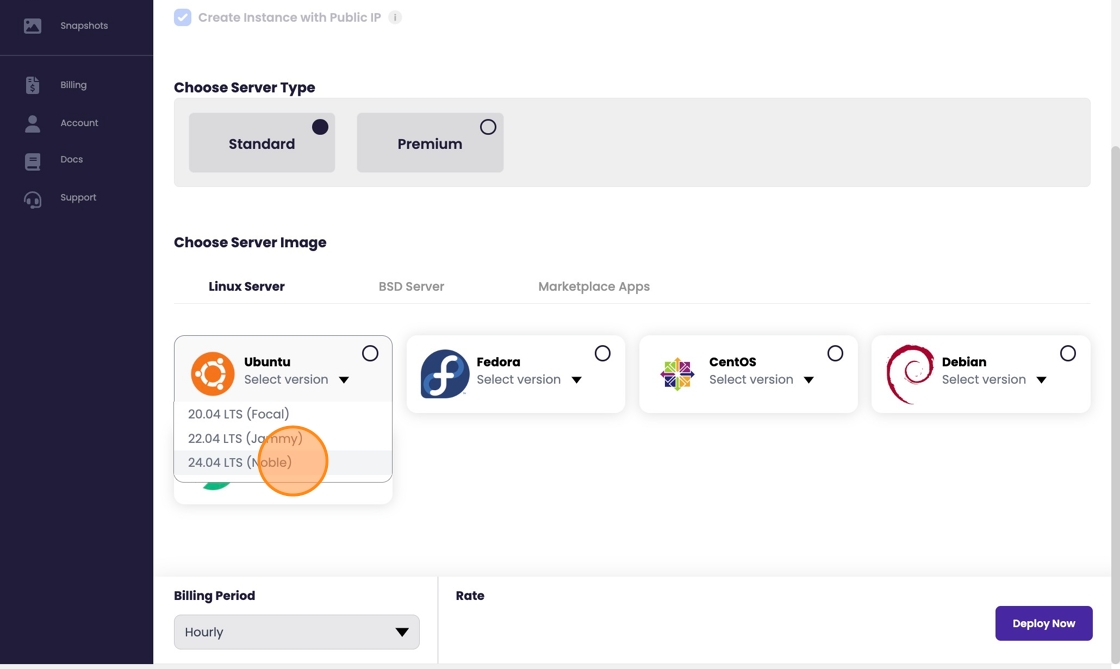This screenshot has width=1120, height=669.
Task: Expand the CentOS Select version dropdown
Action: 761,380
